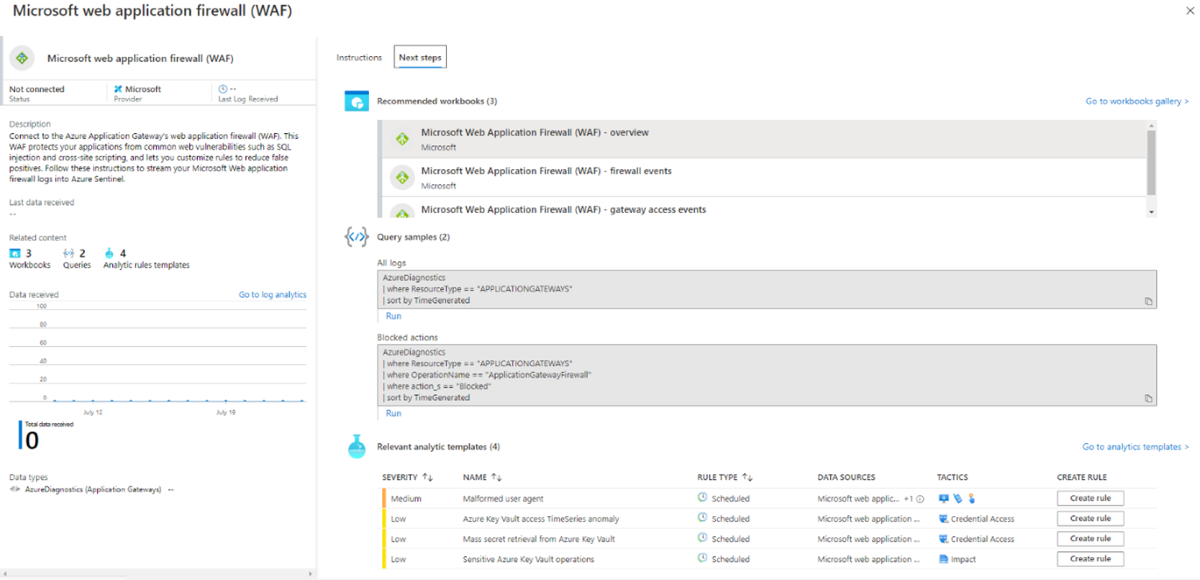The width and height of the screenshot is (1200, 580).
Task: Open WAF overview workbook
Action: [x=763, y=139]
